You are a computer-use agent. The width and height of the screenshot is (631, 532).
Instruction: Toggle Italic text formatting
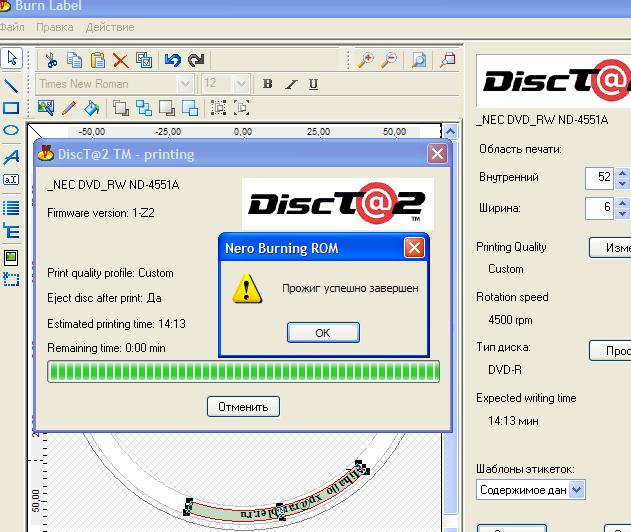point(291,84)
